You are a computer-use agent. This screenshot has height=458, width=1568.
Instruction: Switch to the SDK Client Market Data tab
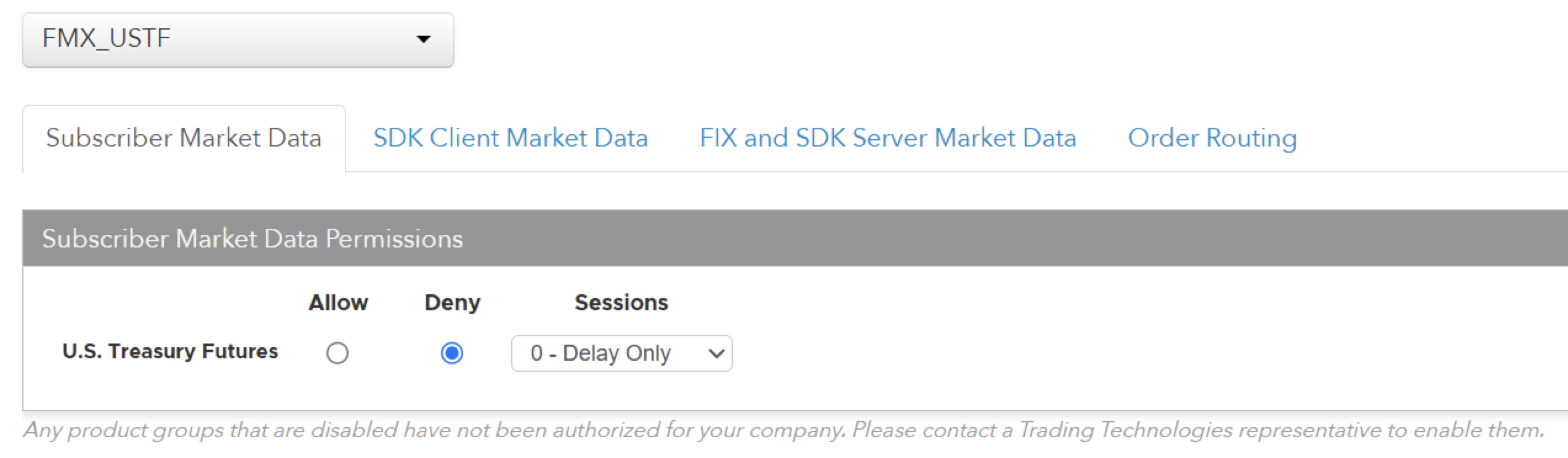click(511, 138)
